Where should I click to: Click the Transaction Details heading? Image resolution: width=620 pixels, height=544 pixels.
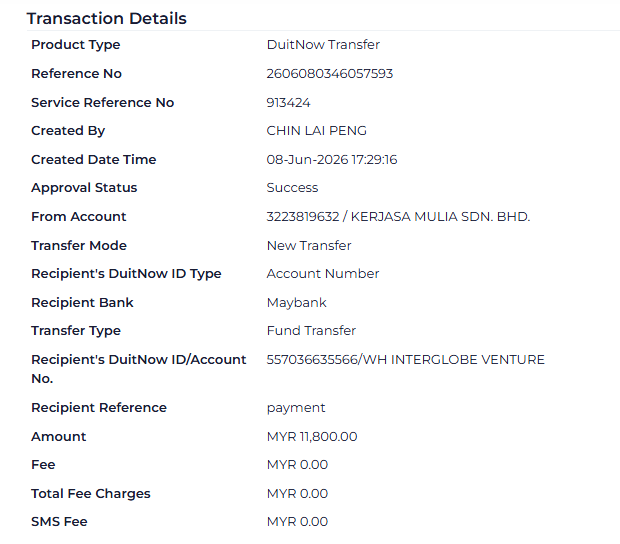(x=106, y=19)
